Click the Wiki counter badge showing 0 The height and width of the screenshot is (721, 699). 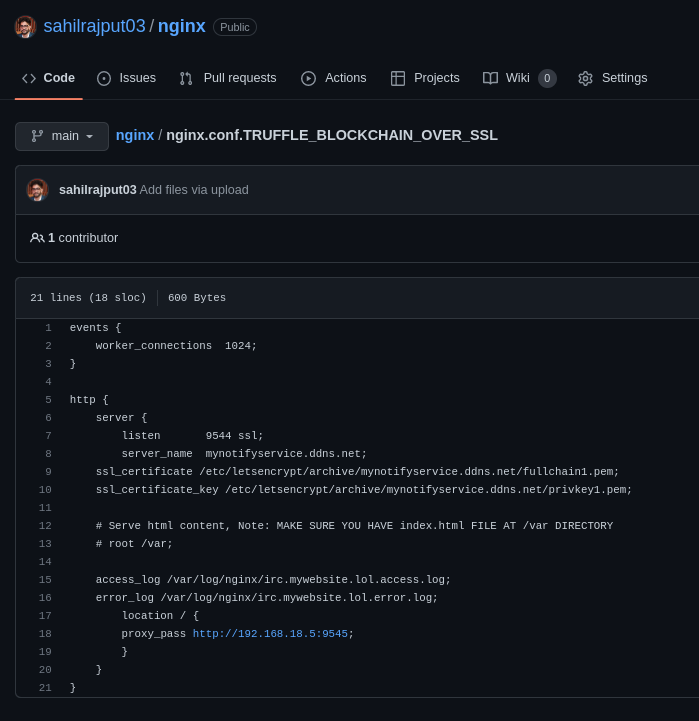547,79
